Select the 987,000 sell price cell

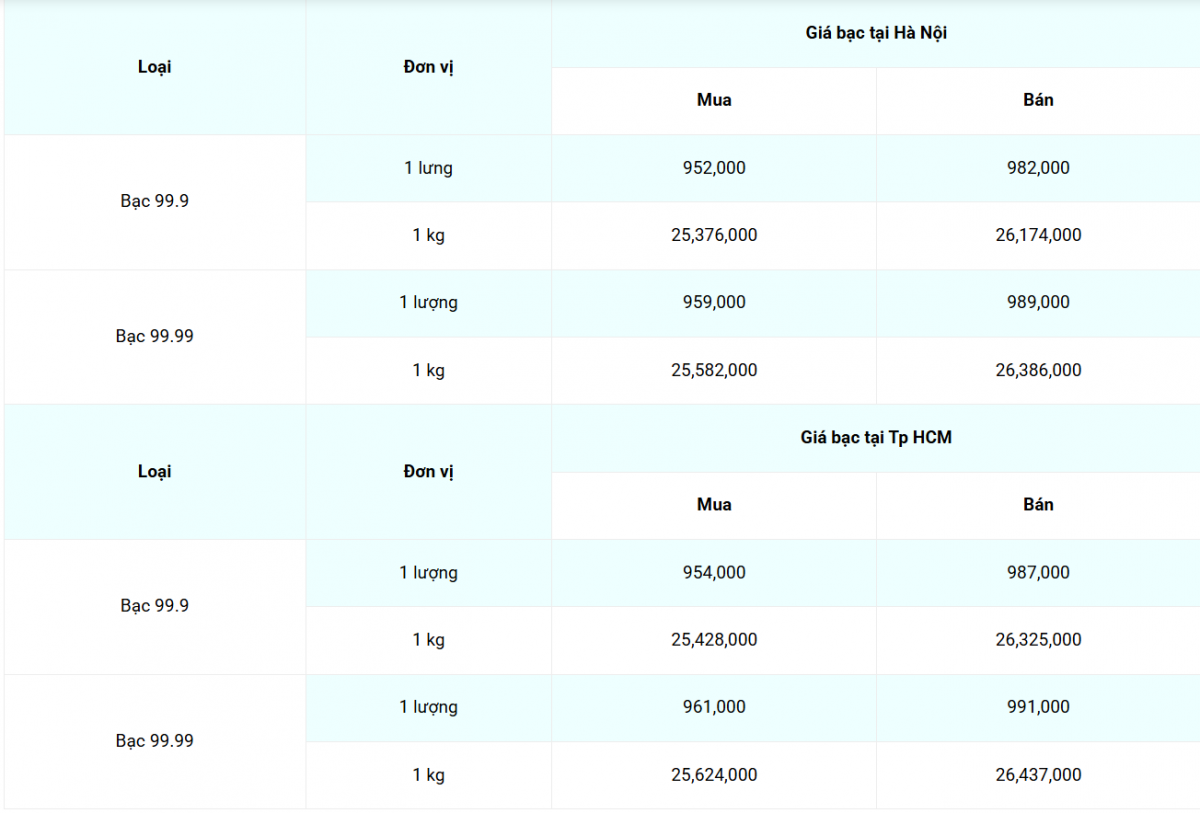(1038, 572)
